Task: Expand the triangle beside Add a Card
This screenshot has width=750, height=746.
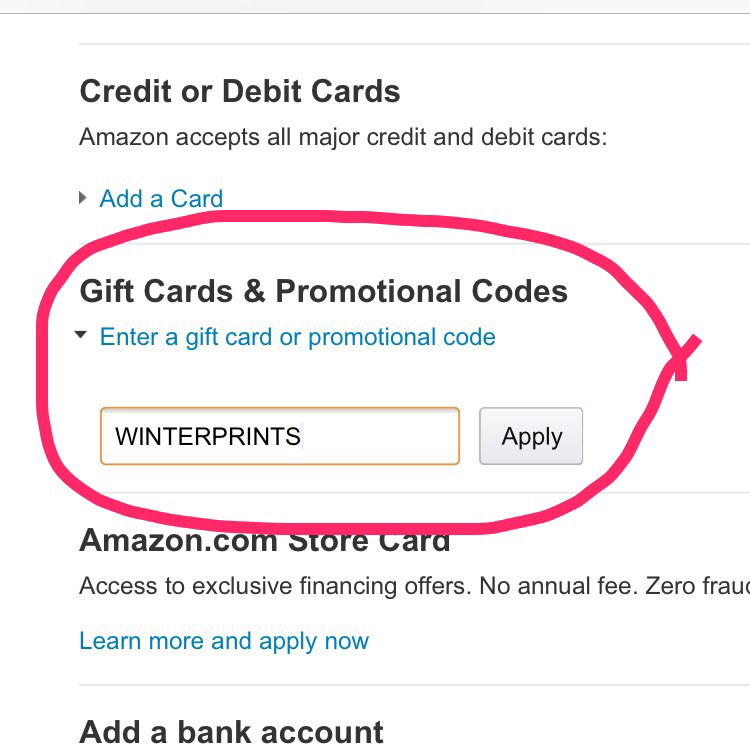Action: point(83,198)
